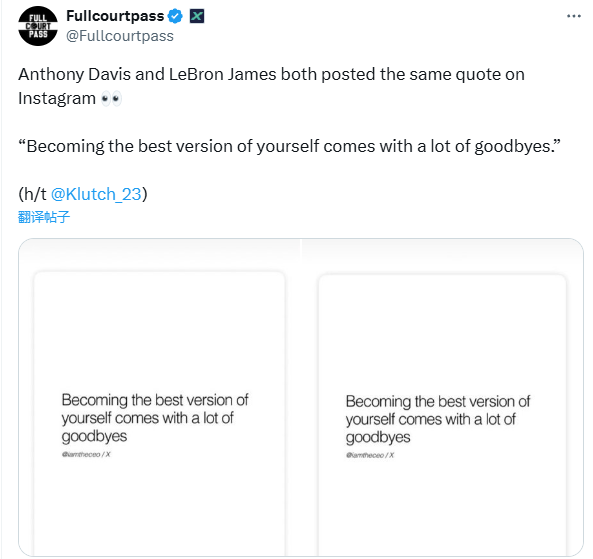The image size is (593, 559).
Task: Click the @iamtheceo credit in right image
Action: (370, 455)
